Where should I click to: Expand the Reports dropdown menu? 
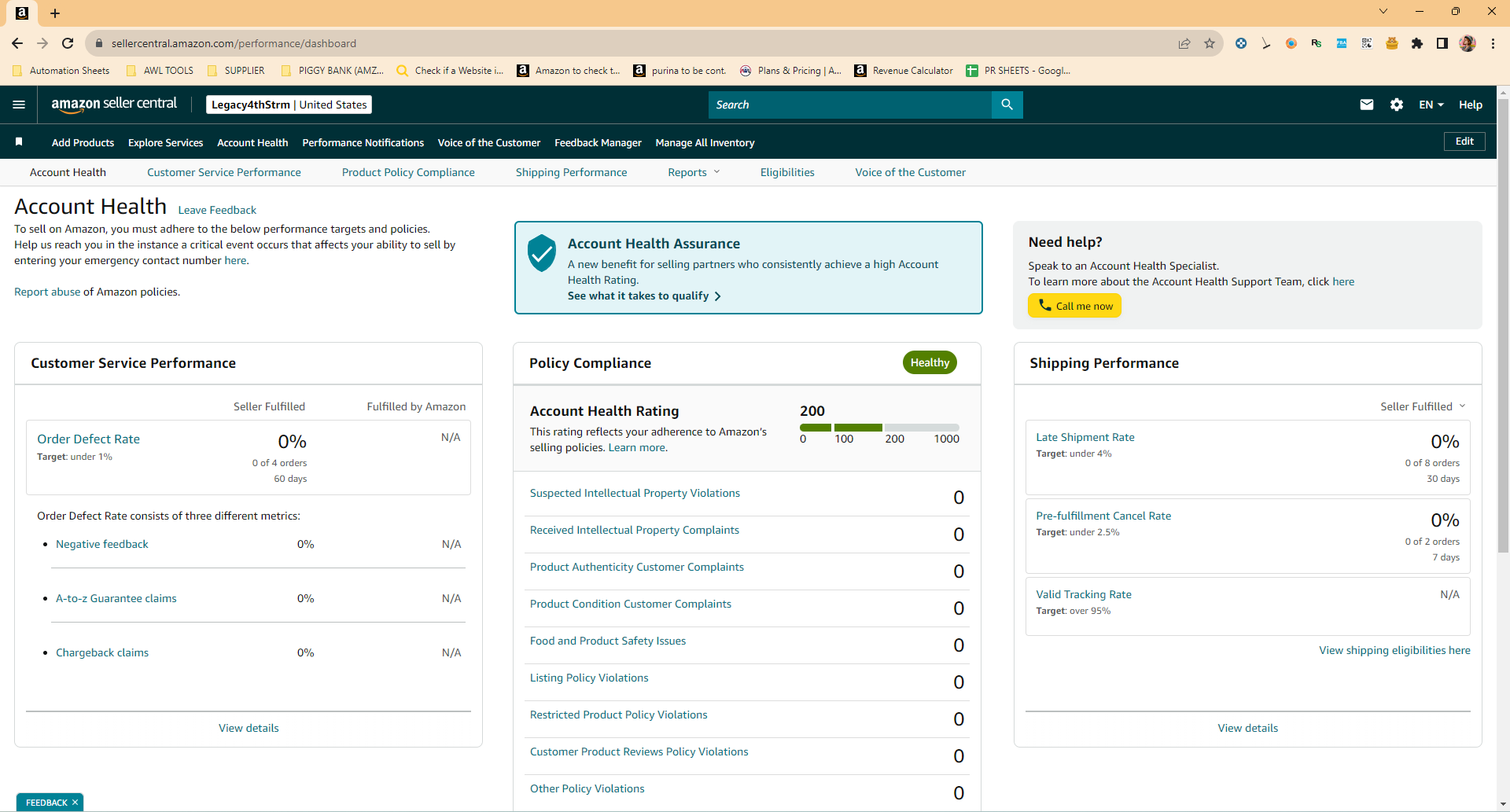(694, 172)
